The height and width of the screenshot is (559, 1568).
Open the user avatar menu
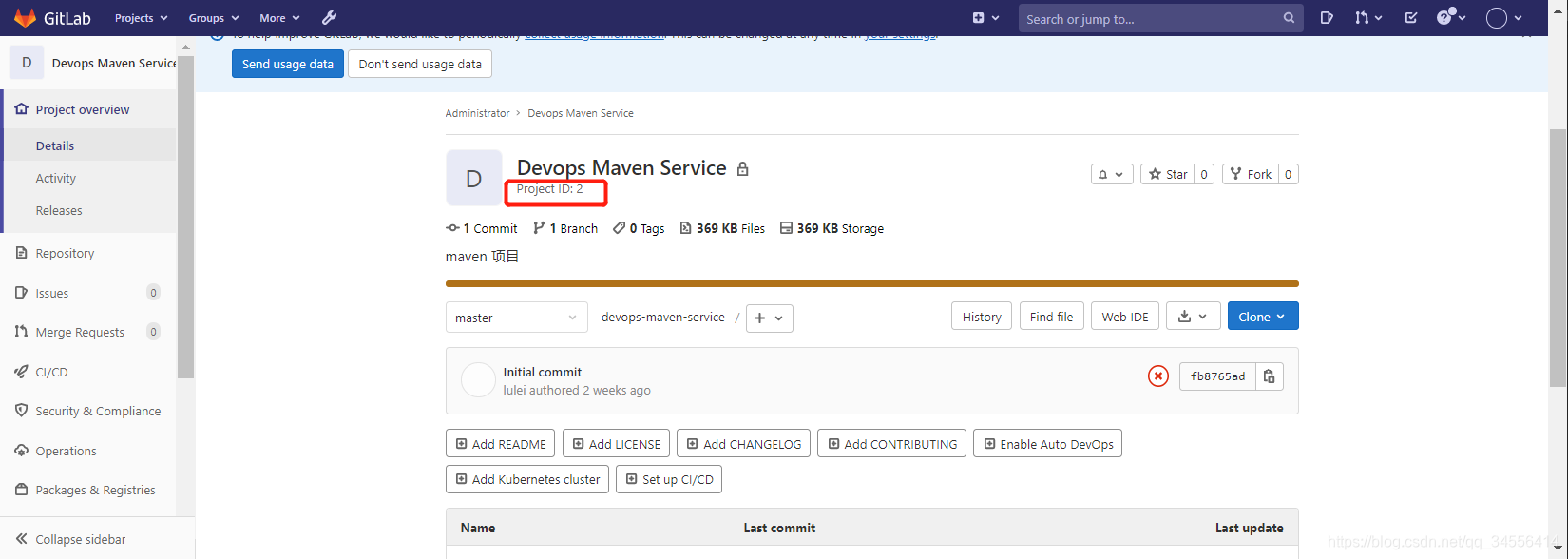point(1503,18)
